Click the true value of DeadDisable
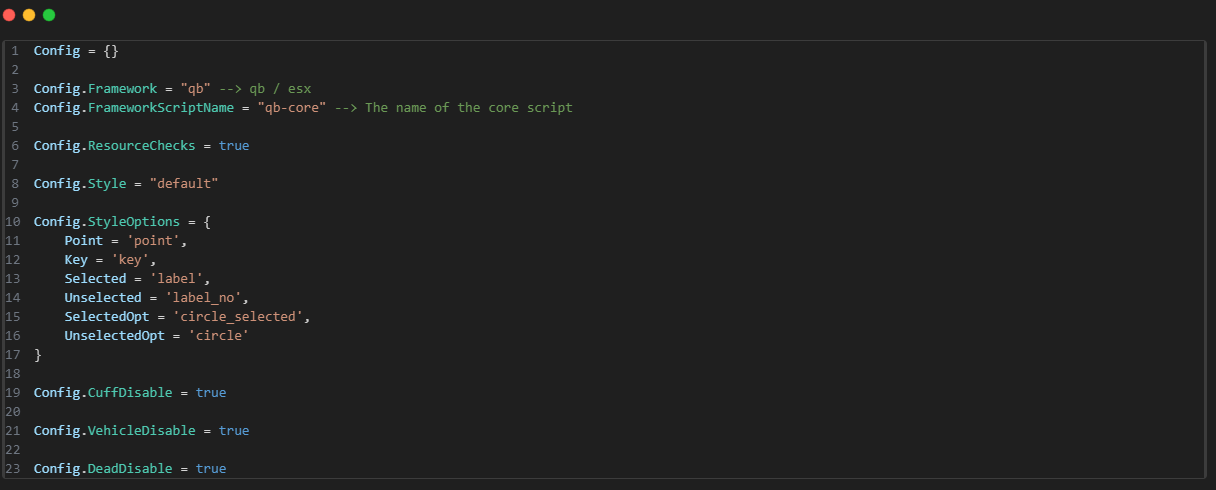The height and width of the screenshot is (490, 1216). (x=211, y=468)
